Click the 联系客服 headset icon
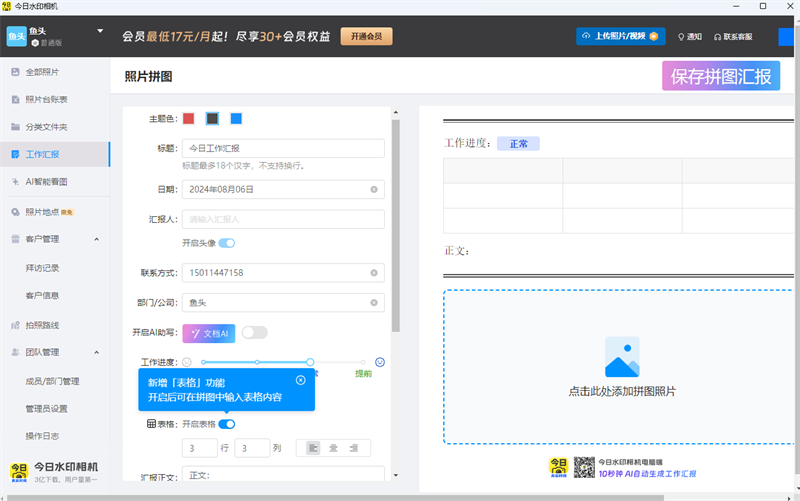The image size is (800, 501). [718, 37]
